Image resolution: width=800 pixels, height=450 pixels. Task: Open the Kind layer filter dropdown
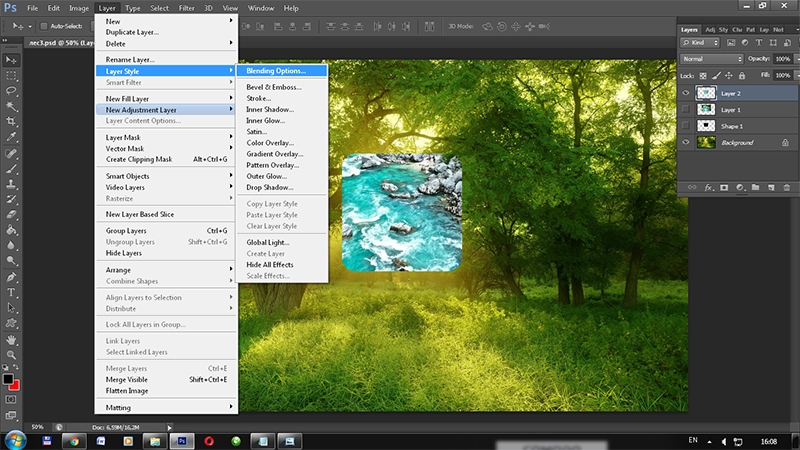click(700, 43)
